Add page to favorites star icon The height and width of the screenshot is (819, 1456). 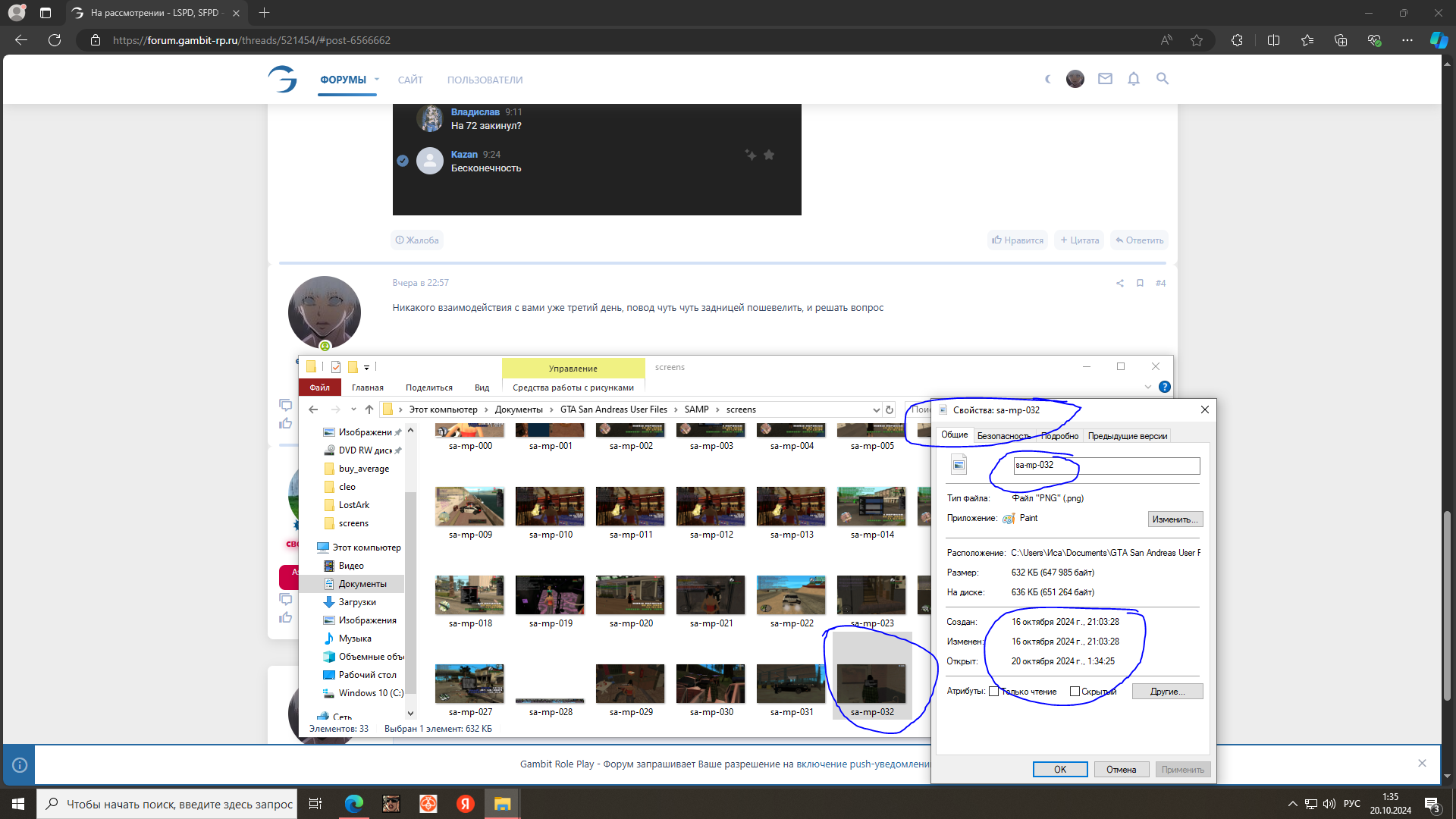[x=1197, y=40]
